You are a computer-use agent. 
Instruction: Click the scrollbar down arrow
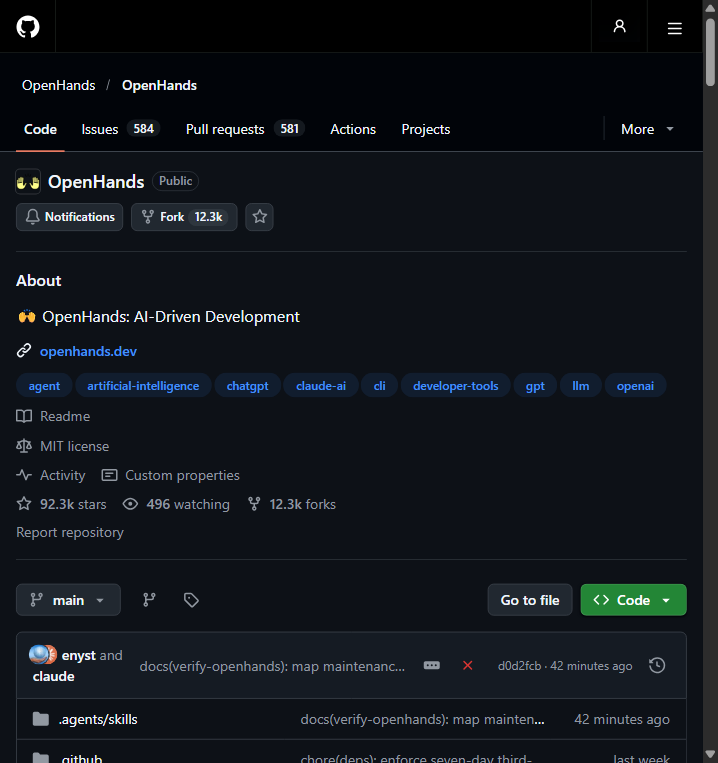coord(710,755)
